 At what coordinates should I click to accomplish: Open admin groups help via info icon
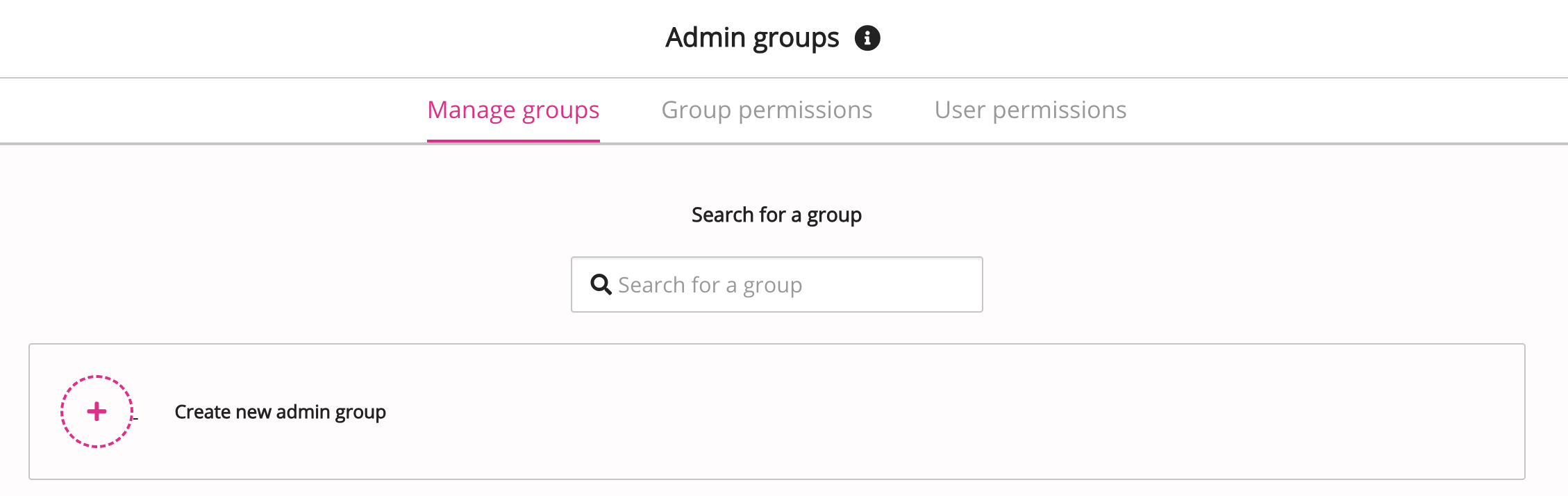coord(867,38)
